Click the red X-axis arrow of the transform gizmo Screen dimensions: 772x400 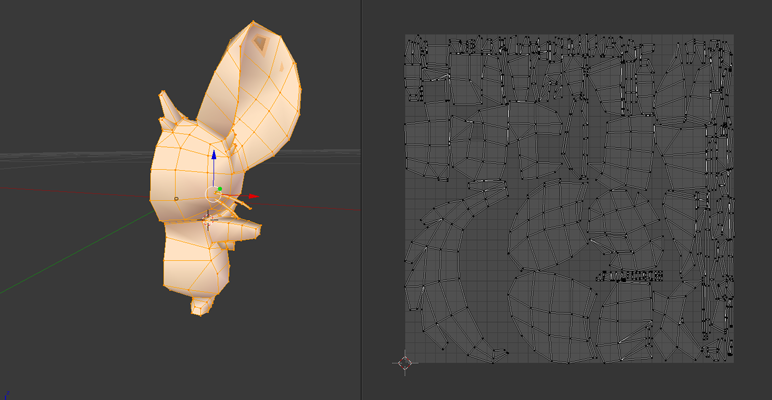[254, 196]
